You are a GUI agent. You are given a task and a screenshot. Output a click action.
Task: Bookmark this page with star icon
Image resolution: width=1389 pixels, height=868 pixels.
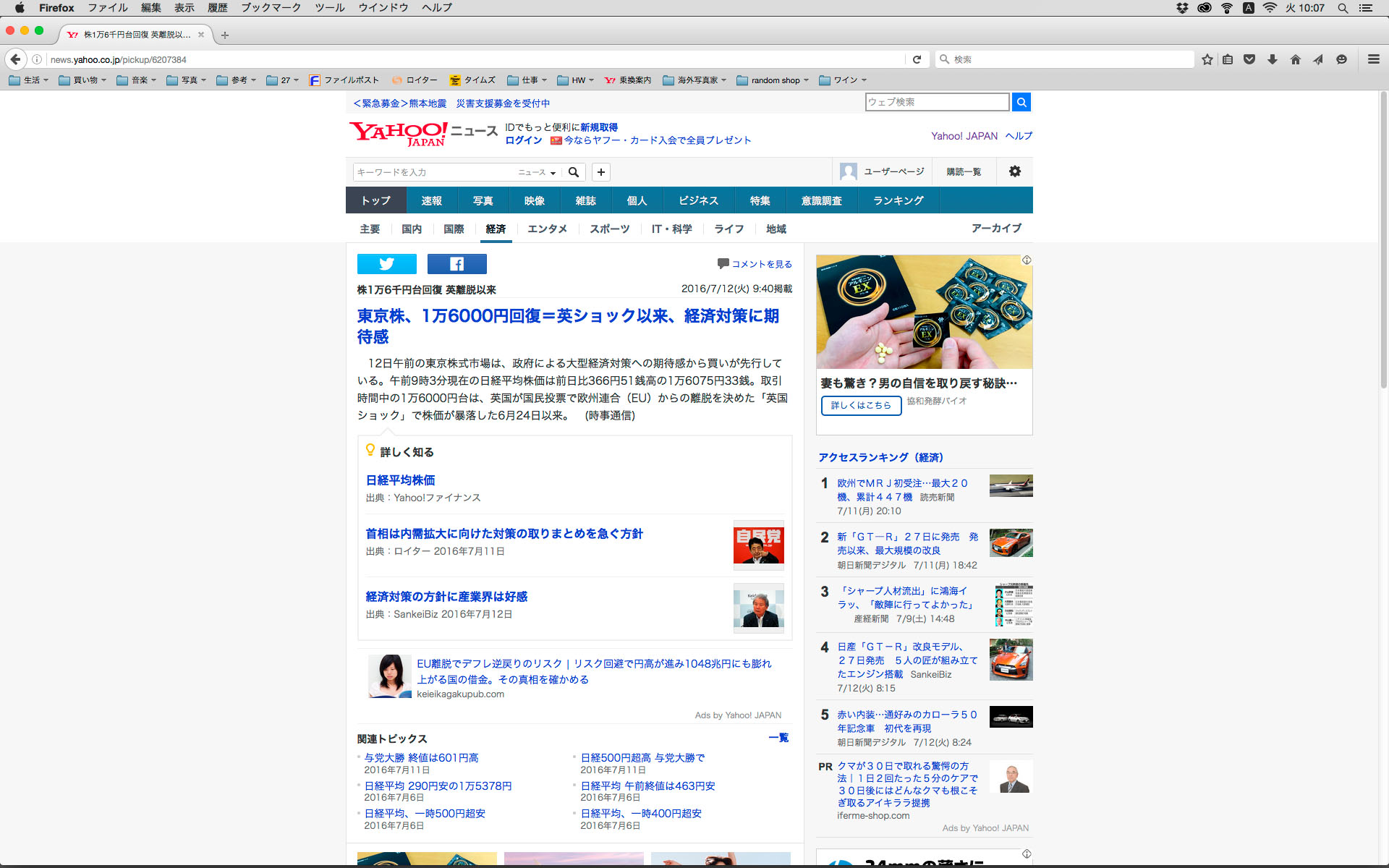(1207, 59)
